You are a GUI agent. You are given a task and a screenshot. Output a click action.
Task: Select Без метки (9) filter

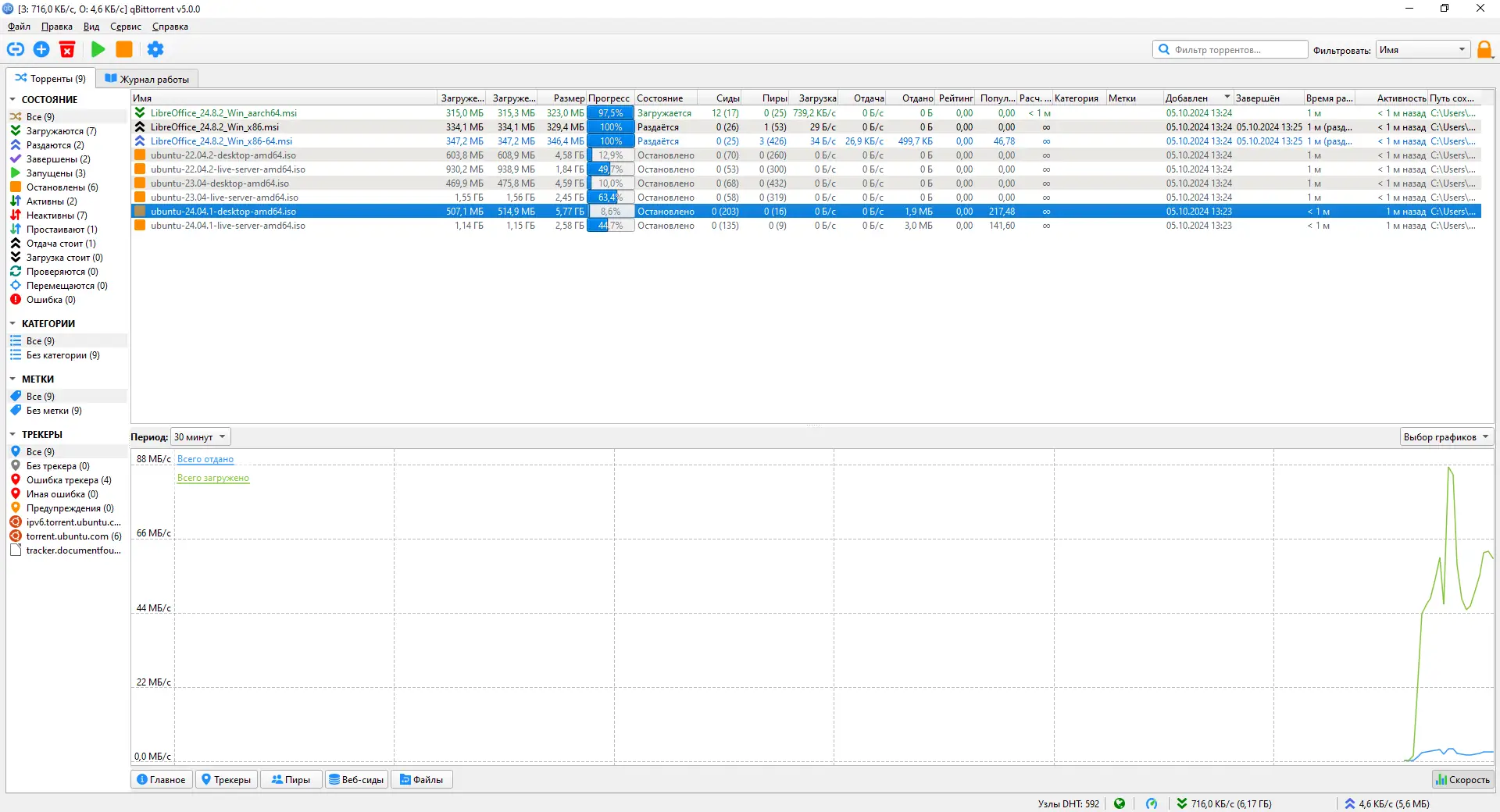click(67, 411)
